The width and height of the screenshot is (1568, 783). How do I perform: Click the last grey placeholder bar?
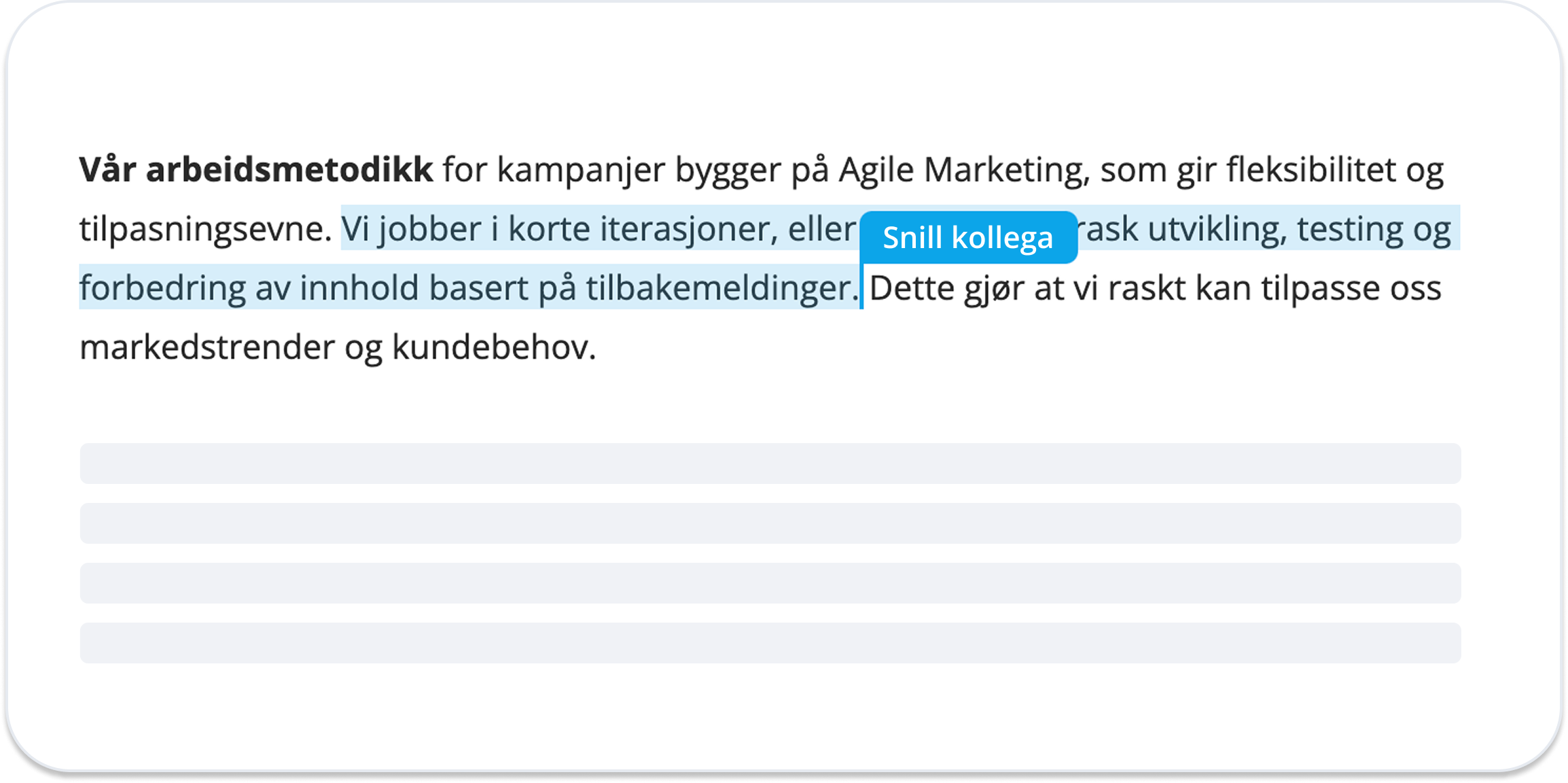coord(770,643)
